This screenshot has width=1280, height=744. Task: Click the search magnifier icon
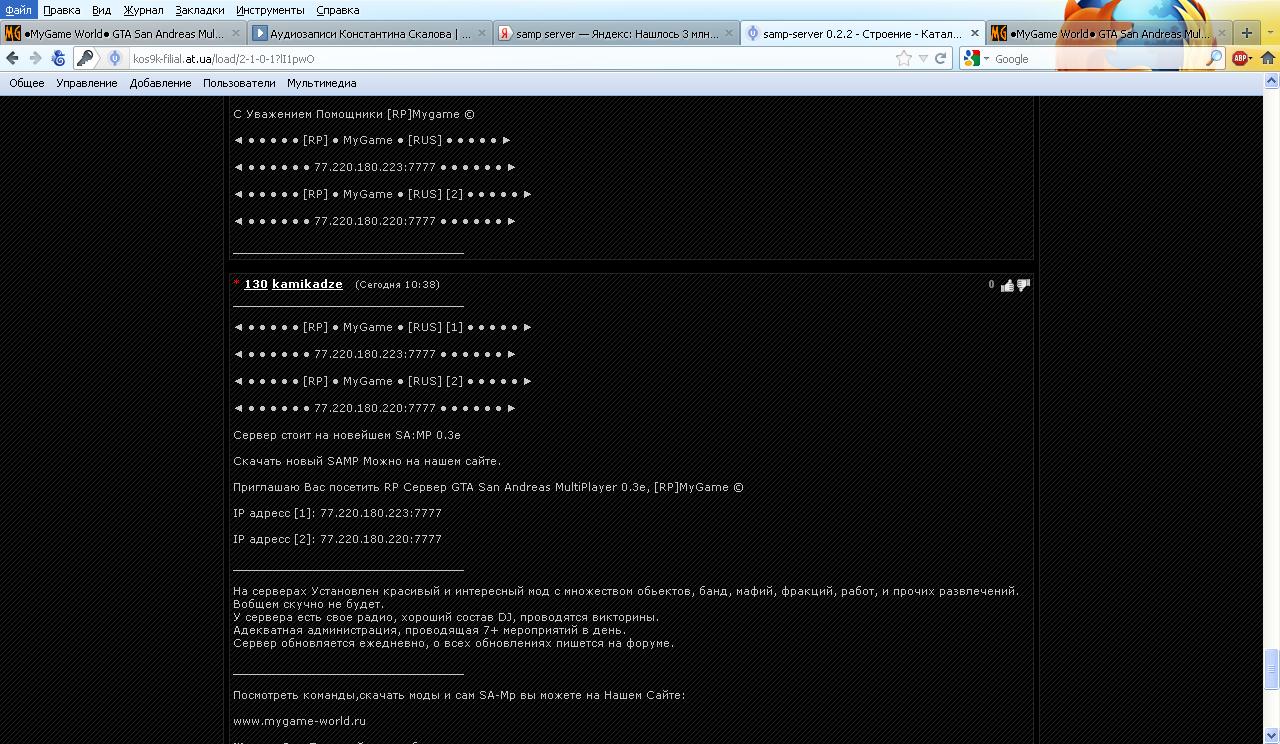click(1214, 59)
